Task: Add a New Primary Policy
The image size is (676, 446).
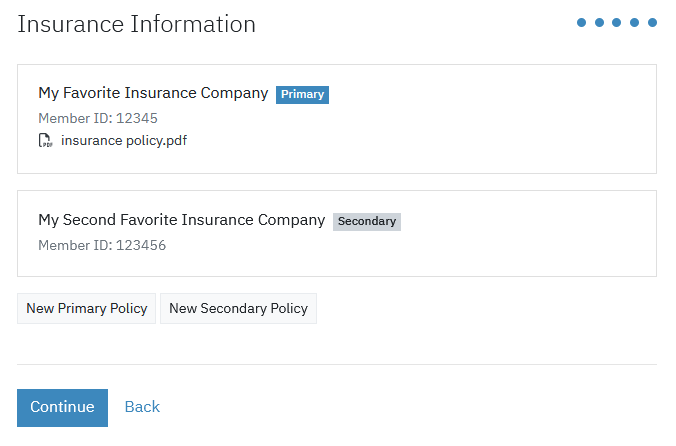Action: point(86,309)
